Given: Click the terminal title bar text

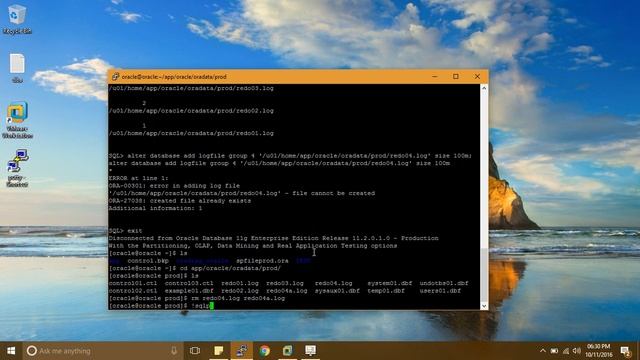Looking at the screenshot, I should tap(174, 76).
